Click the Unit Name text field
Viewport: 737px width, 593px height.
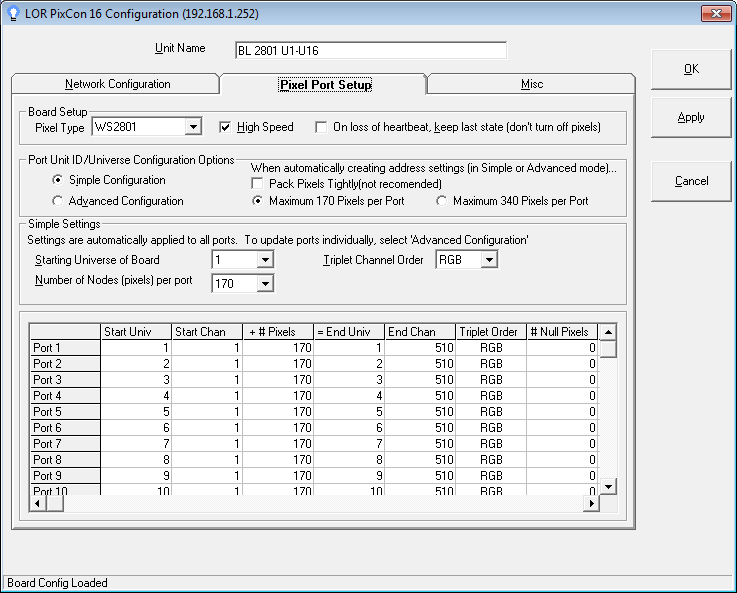(x=370, y=51)
